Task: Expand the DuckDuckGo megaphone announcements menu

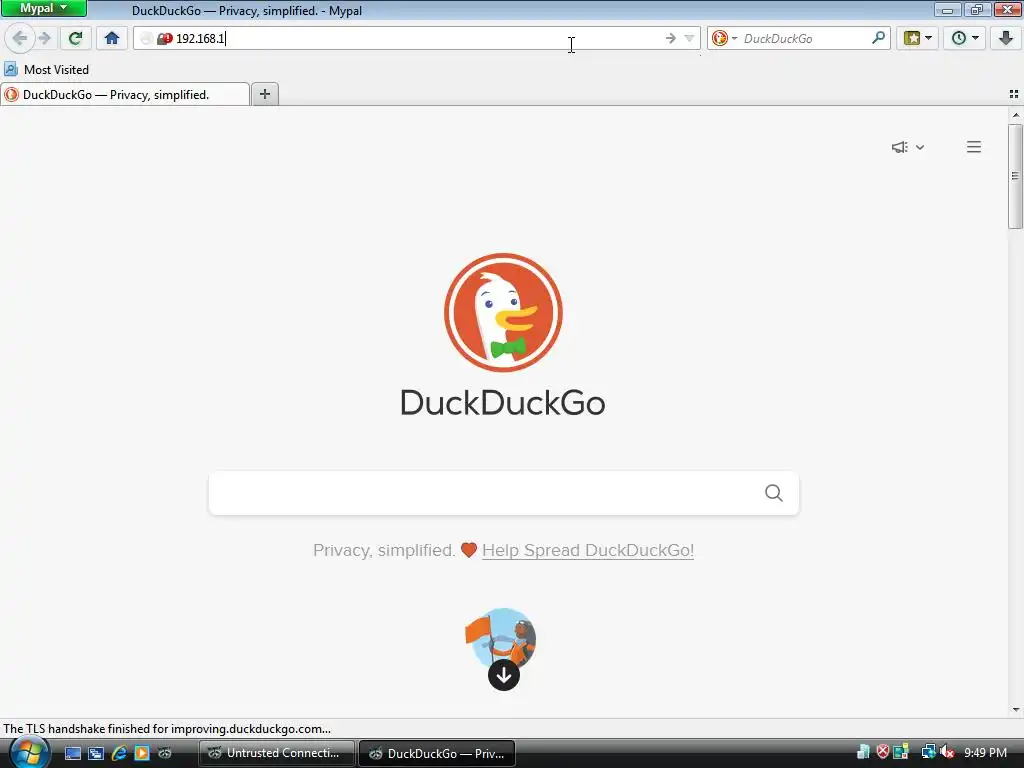Action: click(x=908, y=147)
